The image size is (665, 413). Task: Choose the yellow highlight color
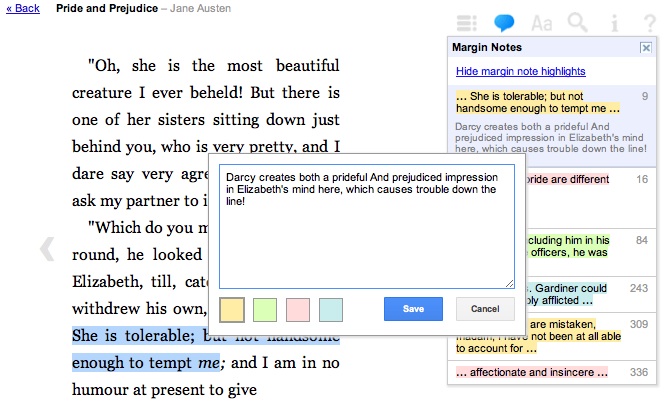pyautogui.click(x=232, y=310)
